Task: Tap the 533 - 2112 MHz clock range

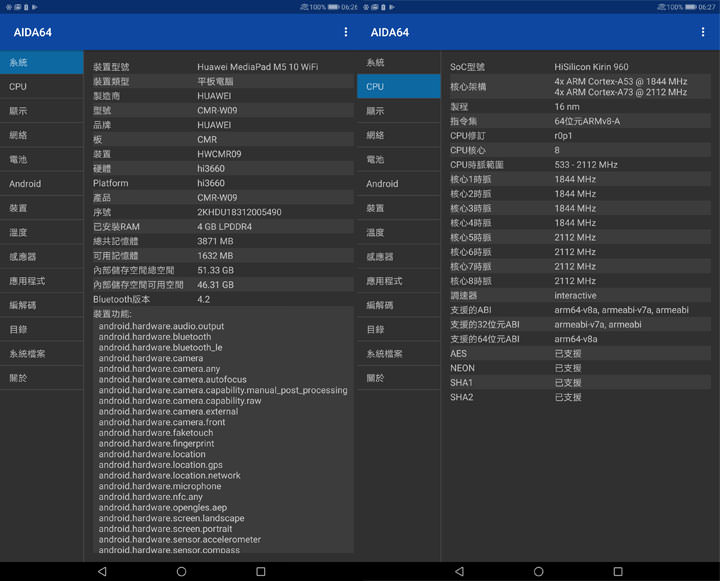Action: pos(586,165)
